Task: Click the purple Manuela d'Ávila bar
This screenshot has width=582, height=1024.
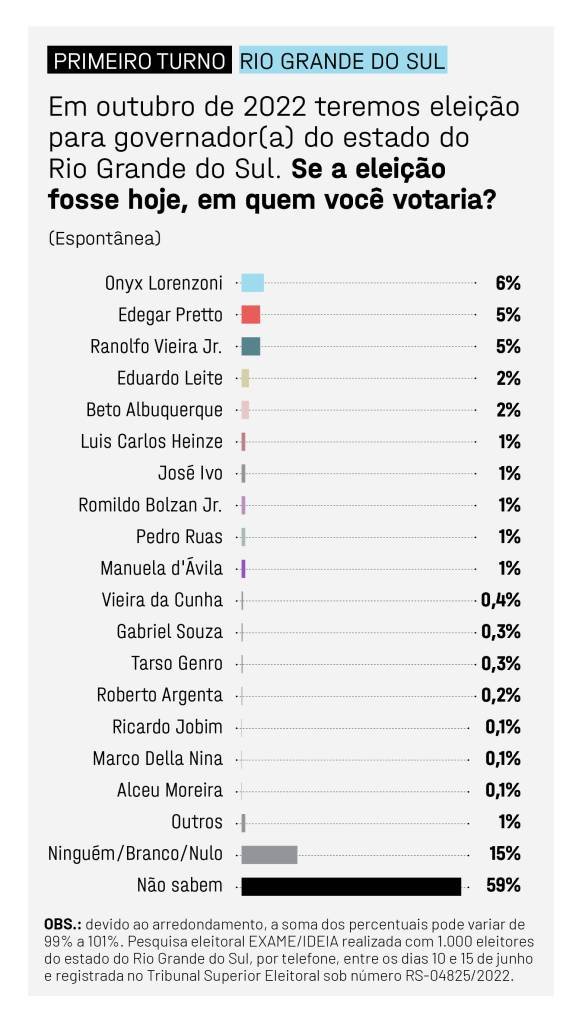Action: point(244,568)
